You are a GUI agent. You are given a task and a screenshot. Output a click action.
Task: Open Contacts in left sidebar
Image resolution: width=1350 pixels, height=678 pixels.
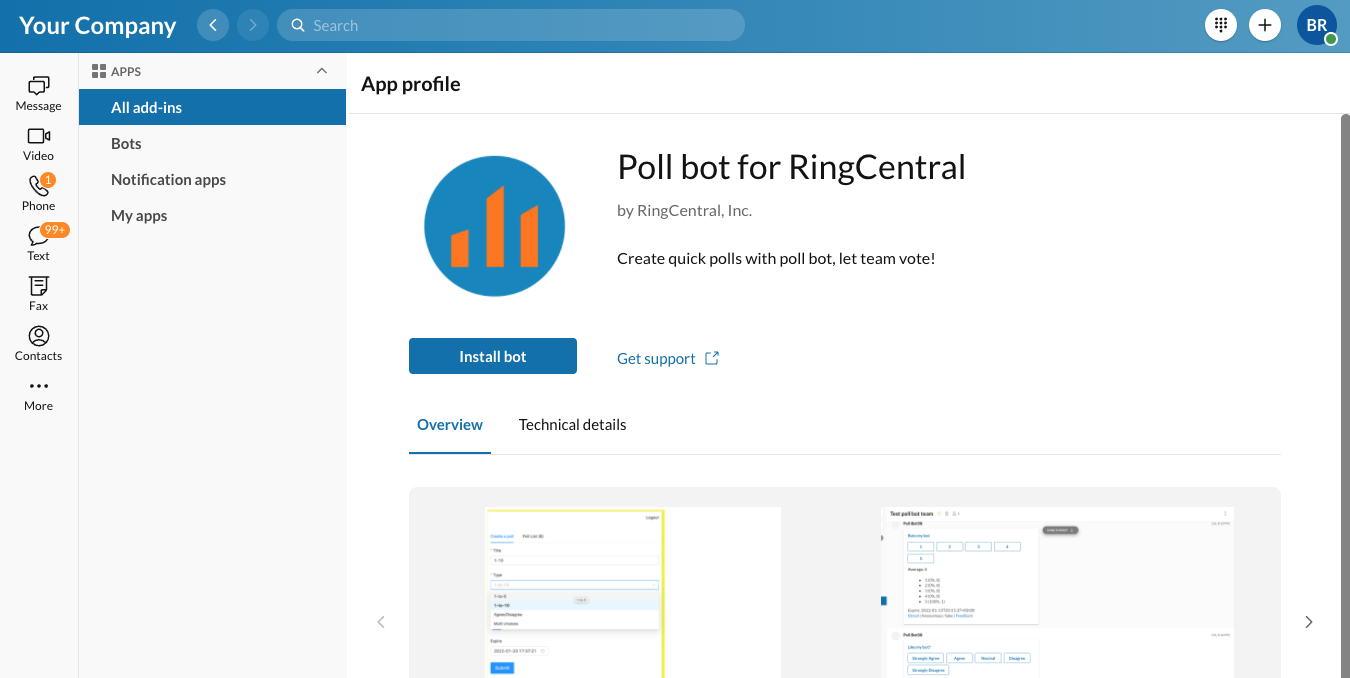tap(38, 344)
